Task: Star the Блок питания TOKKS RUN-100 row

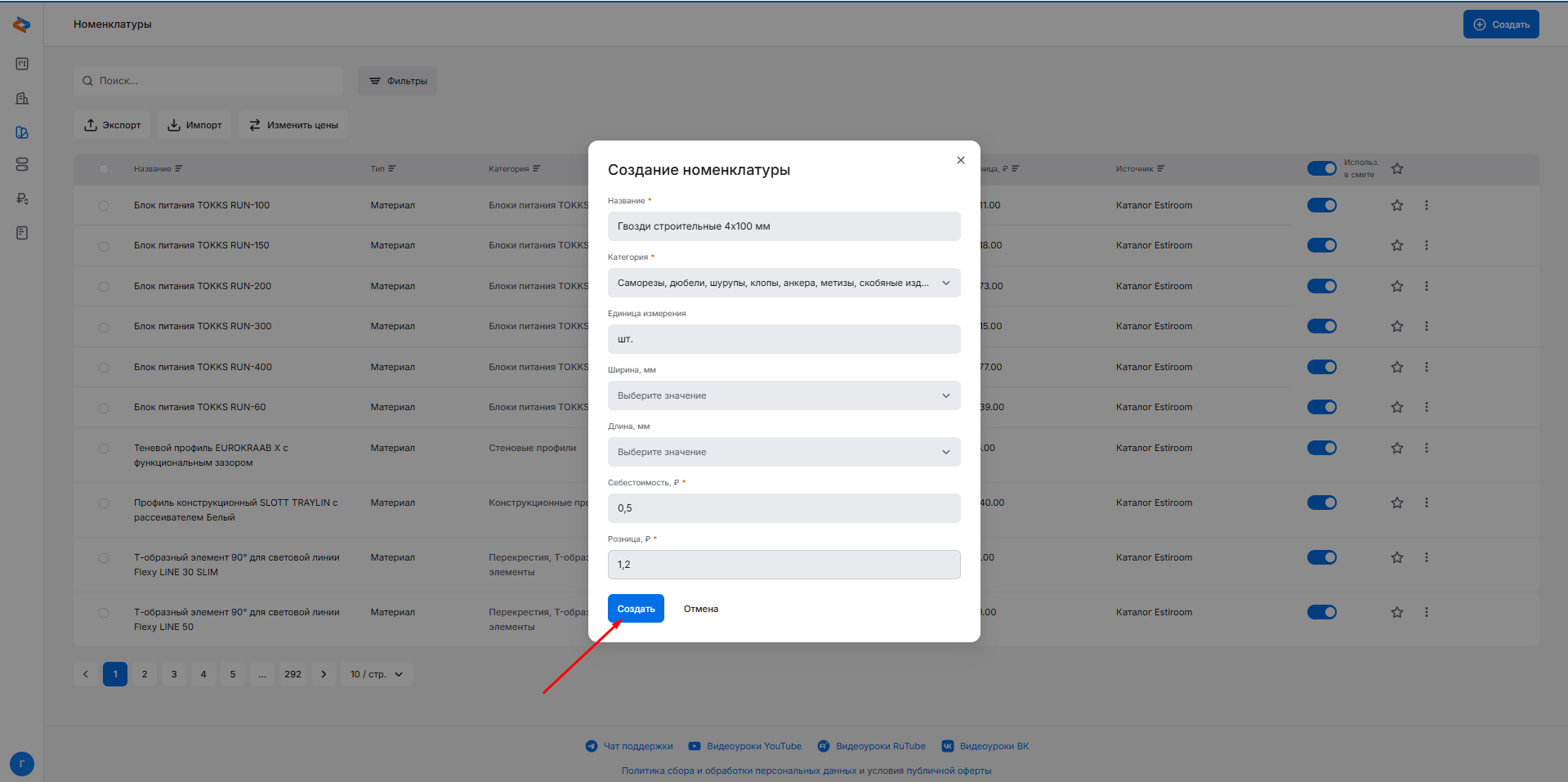Action: (1397, 206)
